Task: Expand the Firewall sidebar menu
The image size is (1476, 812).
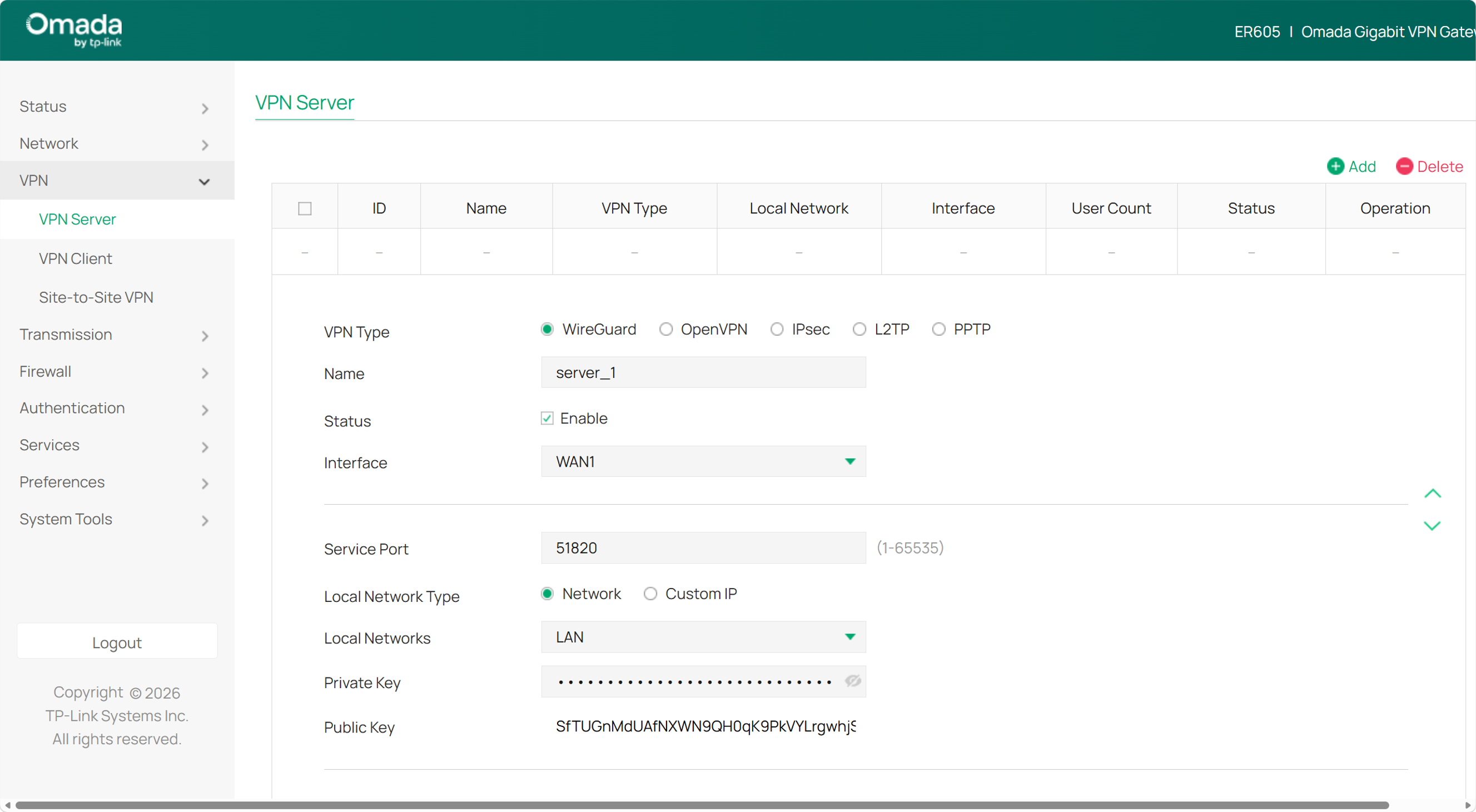Action: point(117,372)
